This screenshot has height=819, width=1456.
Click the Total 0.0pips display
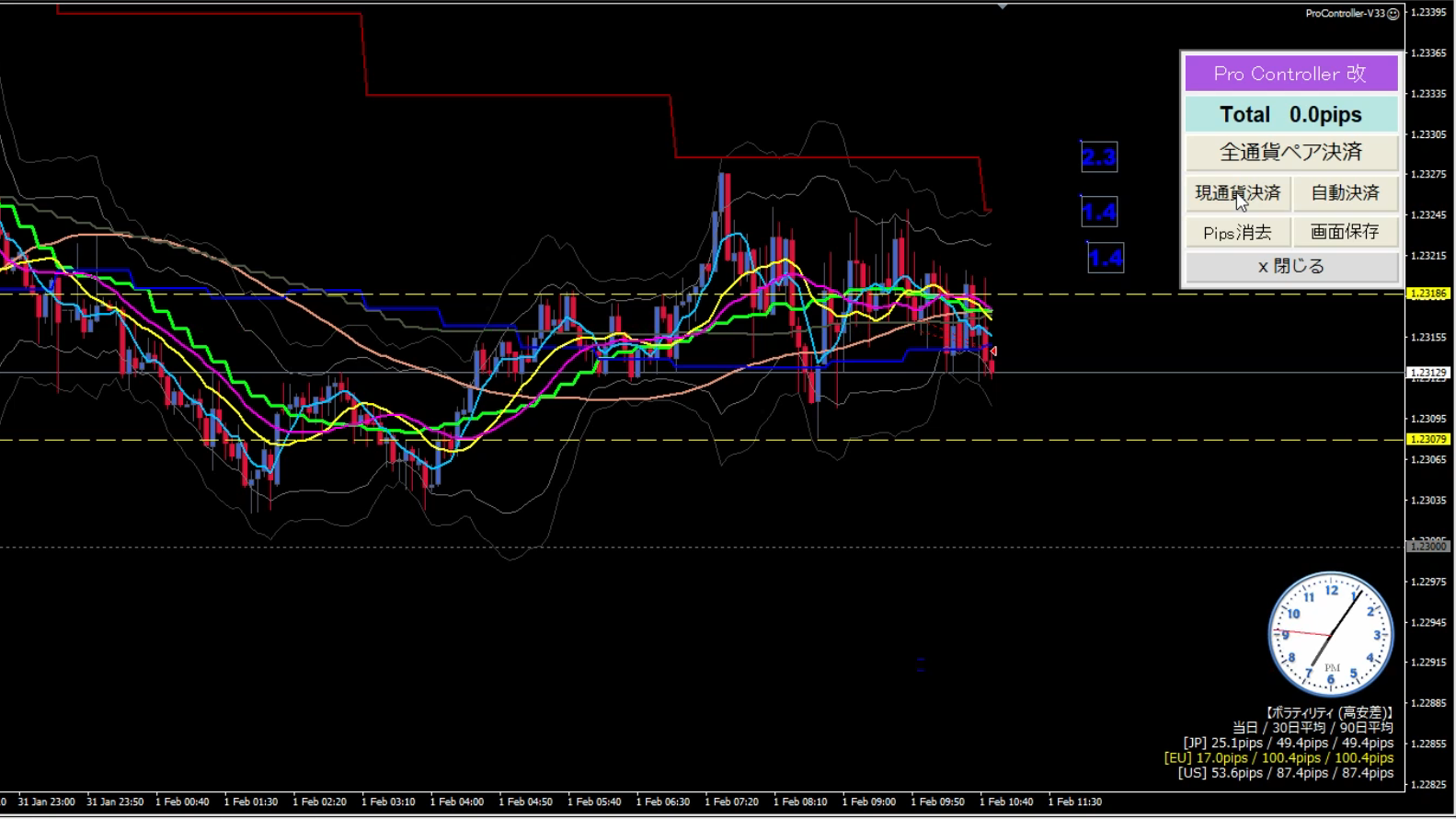point(1291,115)
